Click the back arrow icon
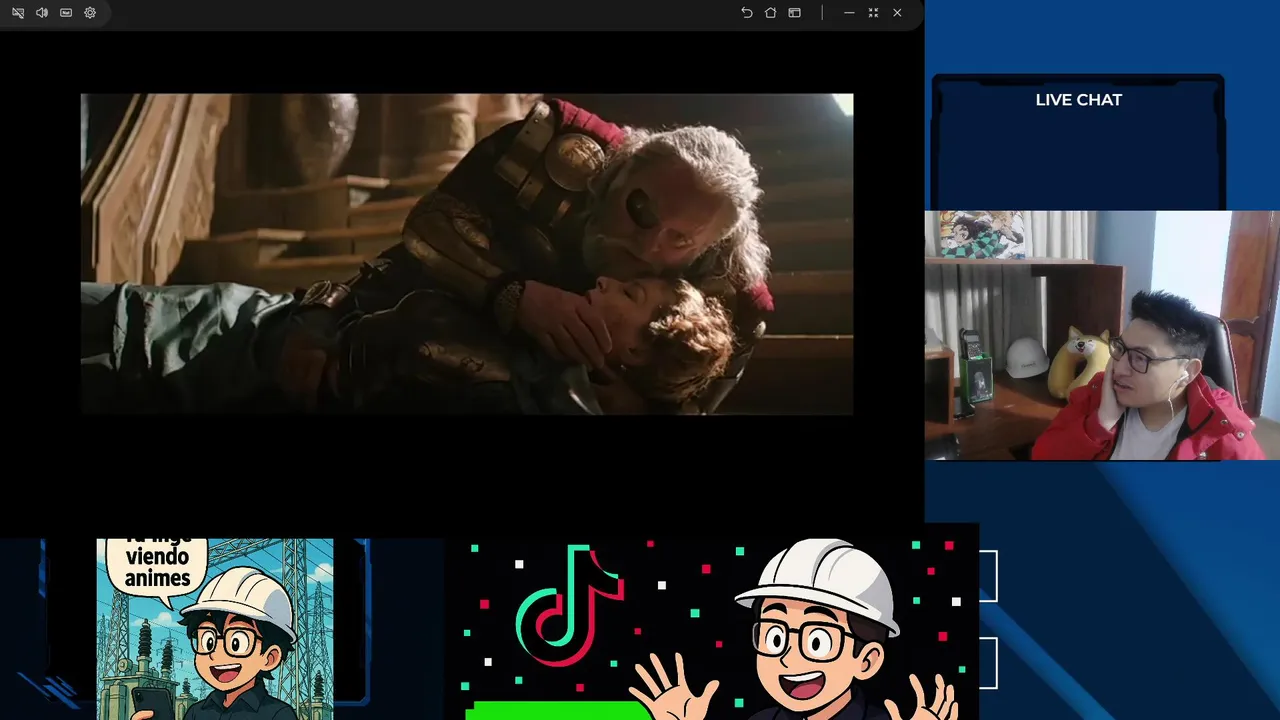Image resolution: width=1280 pixels, height=720 pixels. pos(747,13)
